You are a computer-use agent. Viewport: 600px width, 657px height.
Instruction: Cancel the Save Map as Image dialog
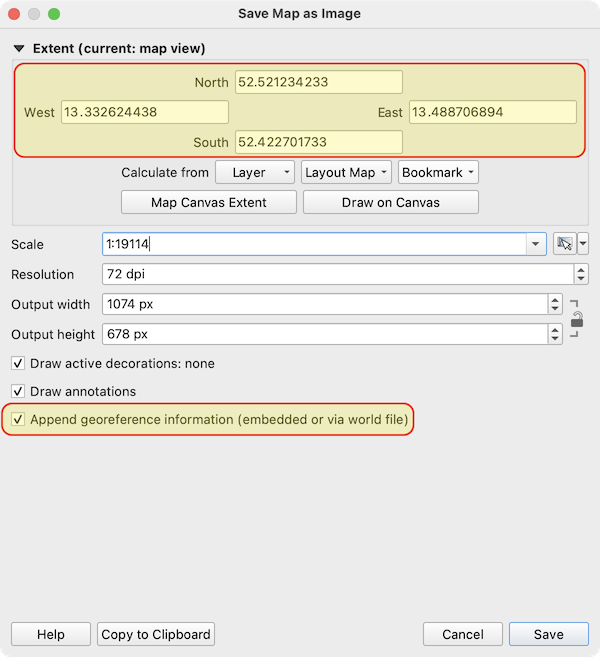click(463, 634)
